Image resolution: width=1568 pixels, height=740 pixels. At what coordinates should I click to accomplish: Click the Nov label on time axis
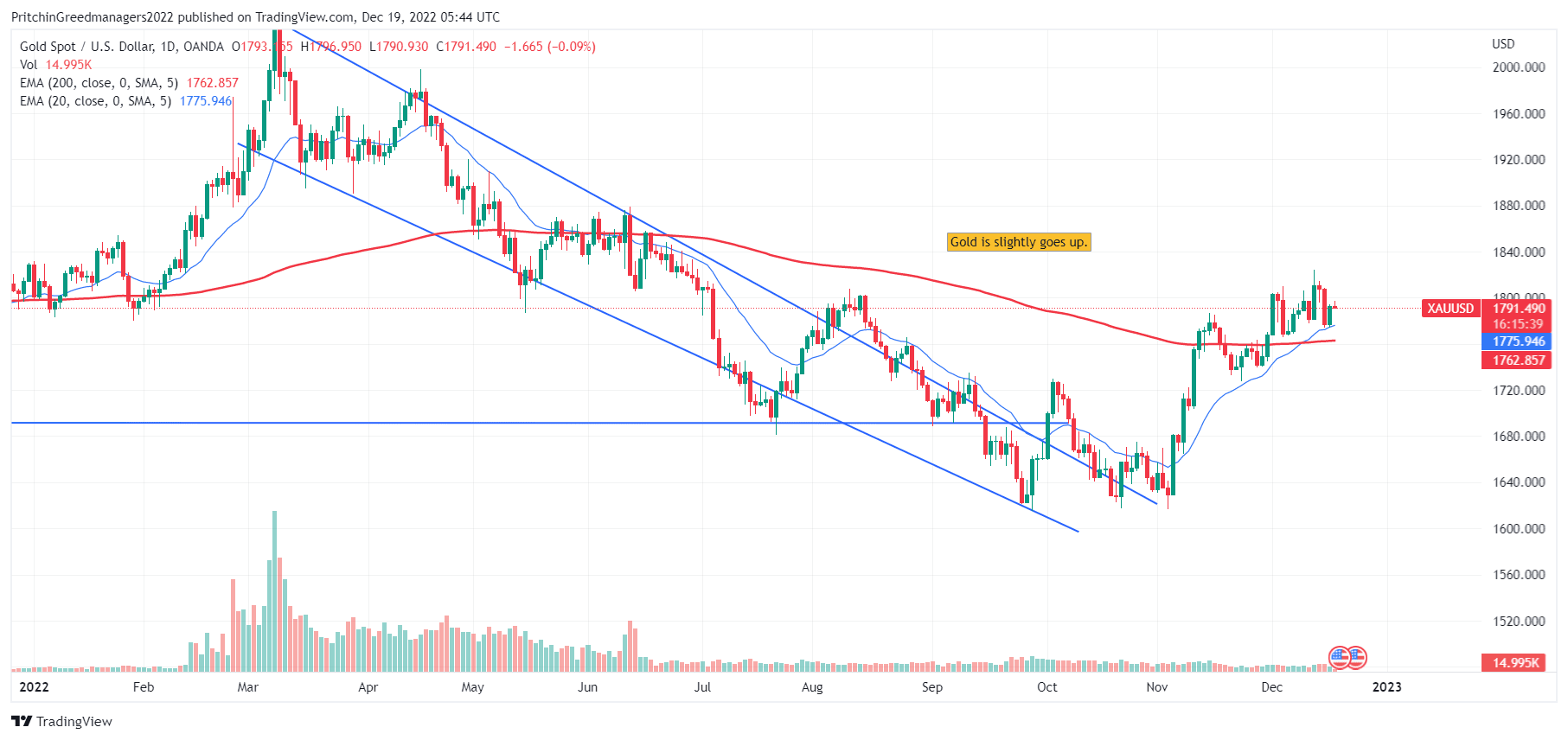pos(1157,687)
